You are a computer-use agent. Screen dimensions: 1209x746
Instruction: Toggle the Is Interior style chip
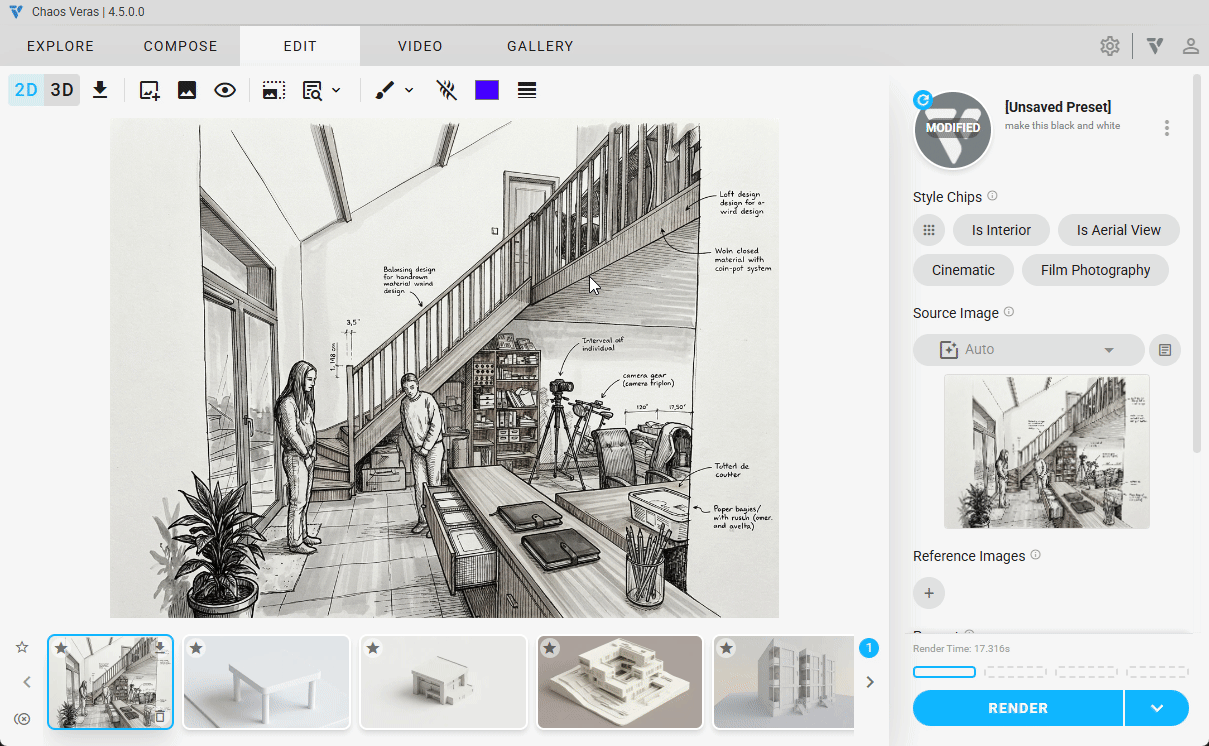(1001, 230)
